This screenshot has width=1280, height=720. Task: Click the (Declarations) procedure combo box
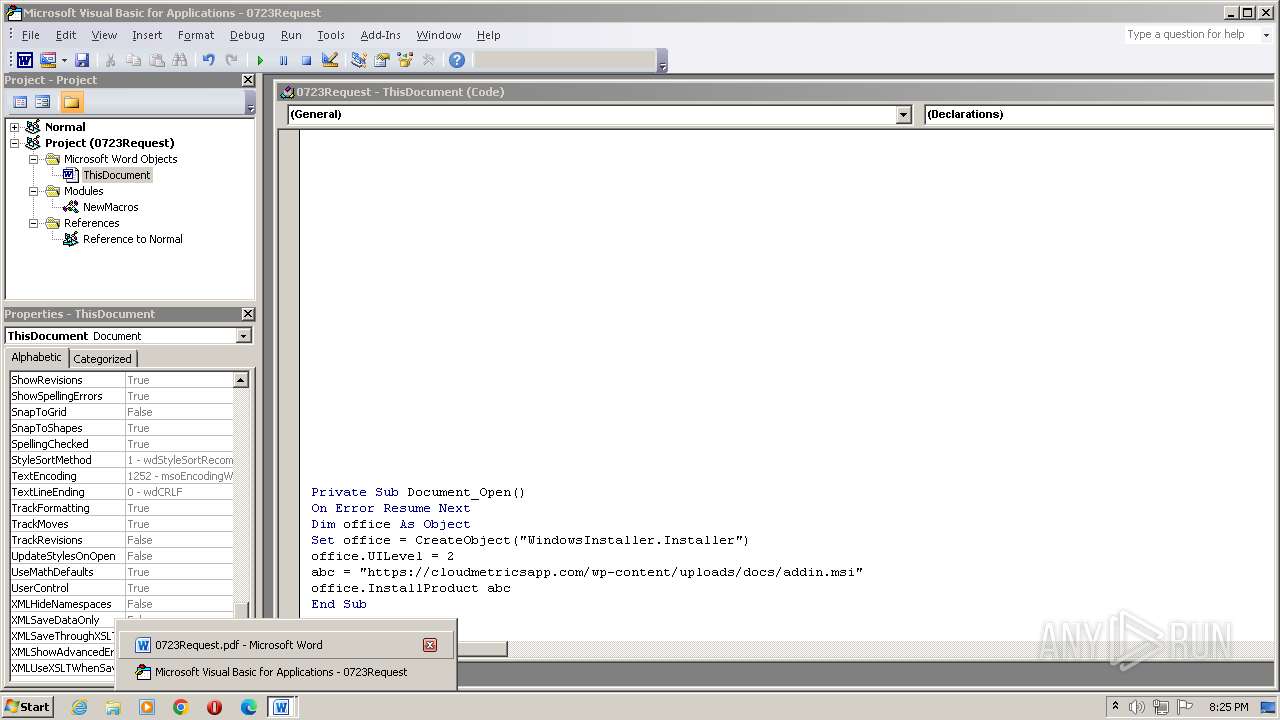(1098, 114)
